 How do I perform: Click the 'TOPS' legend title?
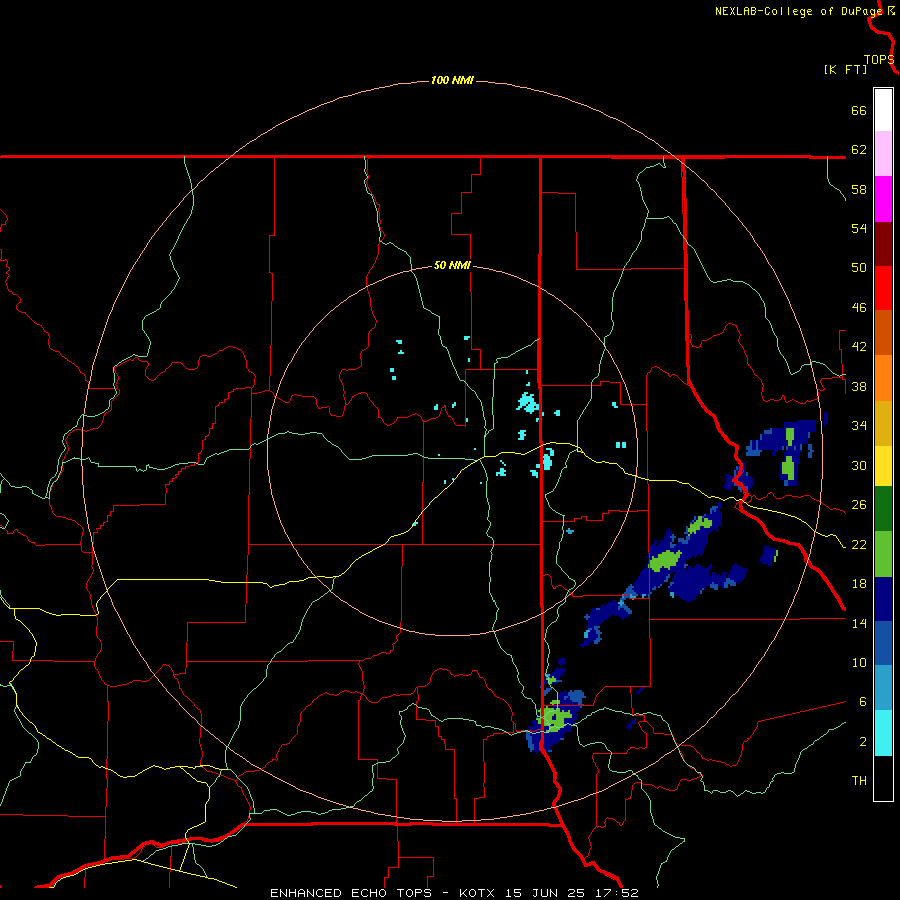coord(879,60)
